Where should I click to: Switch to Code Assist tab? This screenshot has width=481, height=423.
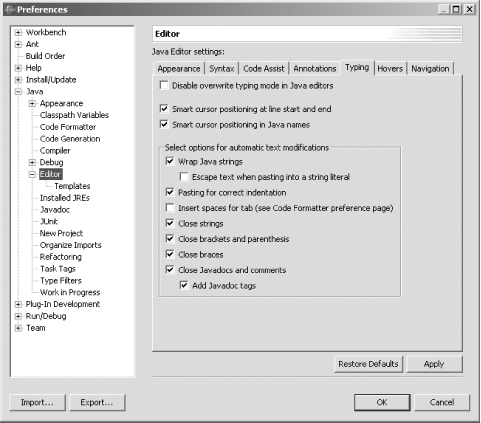click(264, 69)
